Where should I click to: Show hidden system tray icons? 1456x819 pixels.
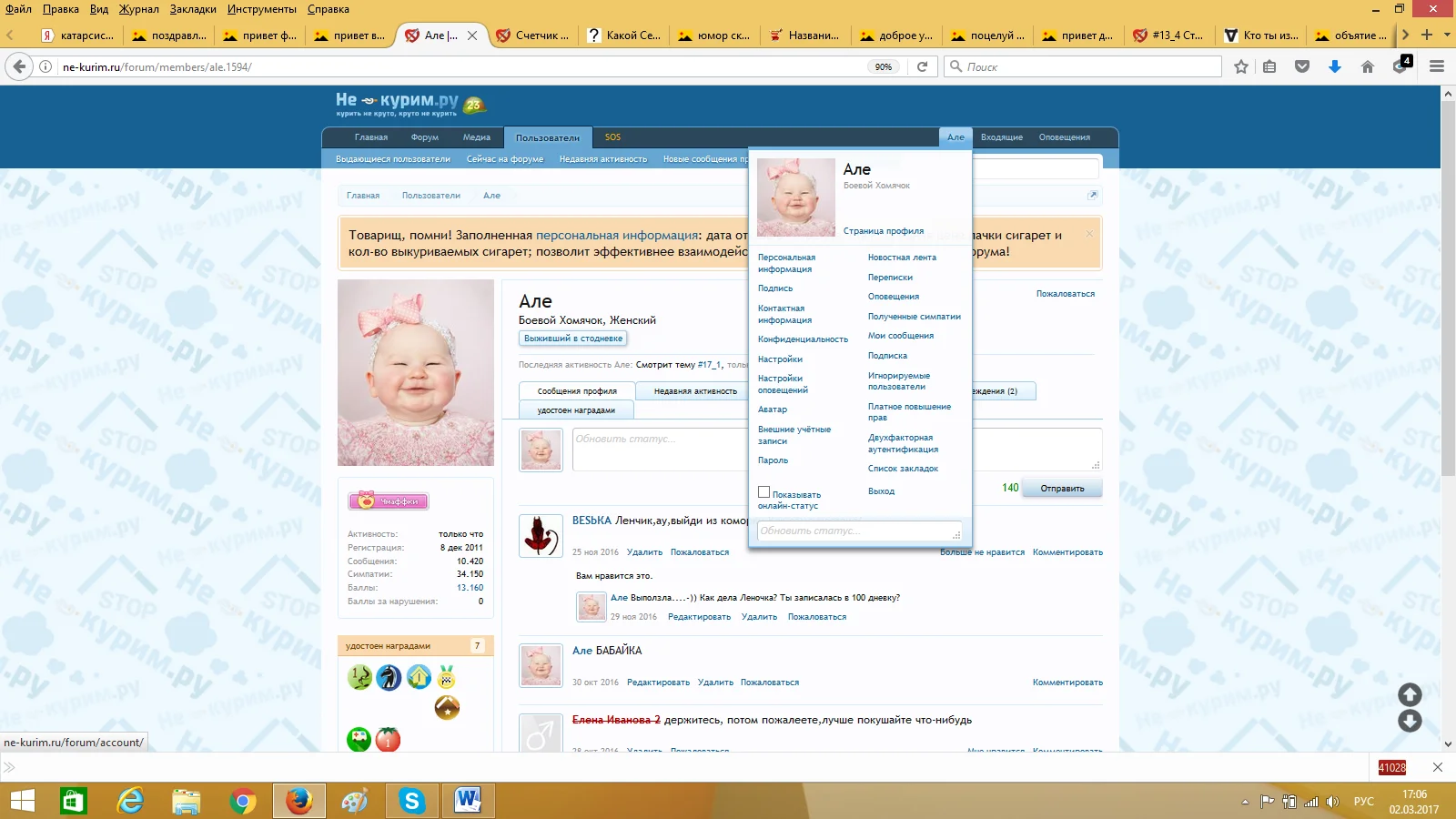coord(1245,802)
